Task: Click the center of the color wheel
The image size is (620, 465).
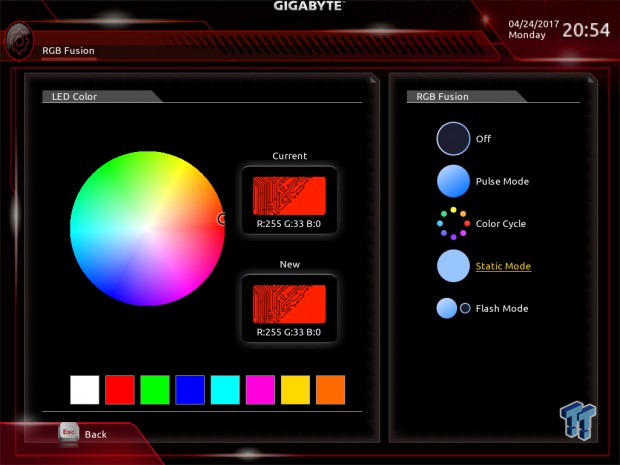Action: (147, 228)
